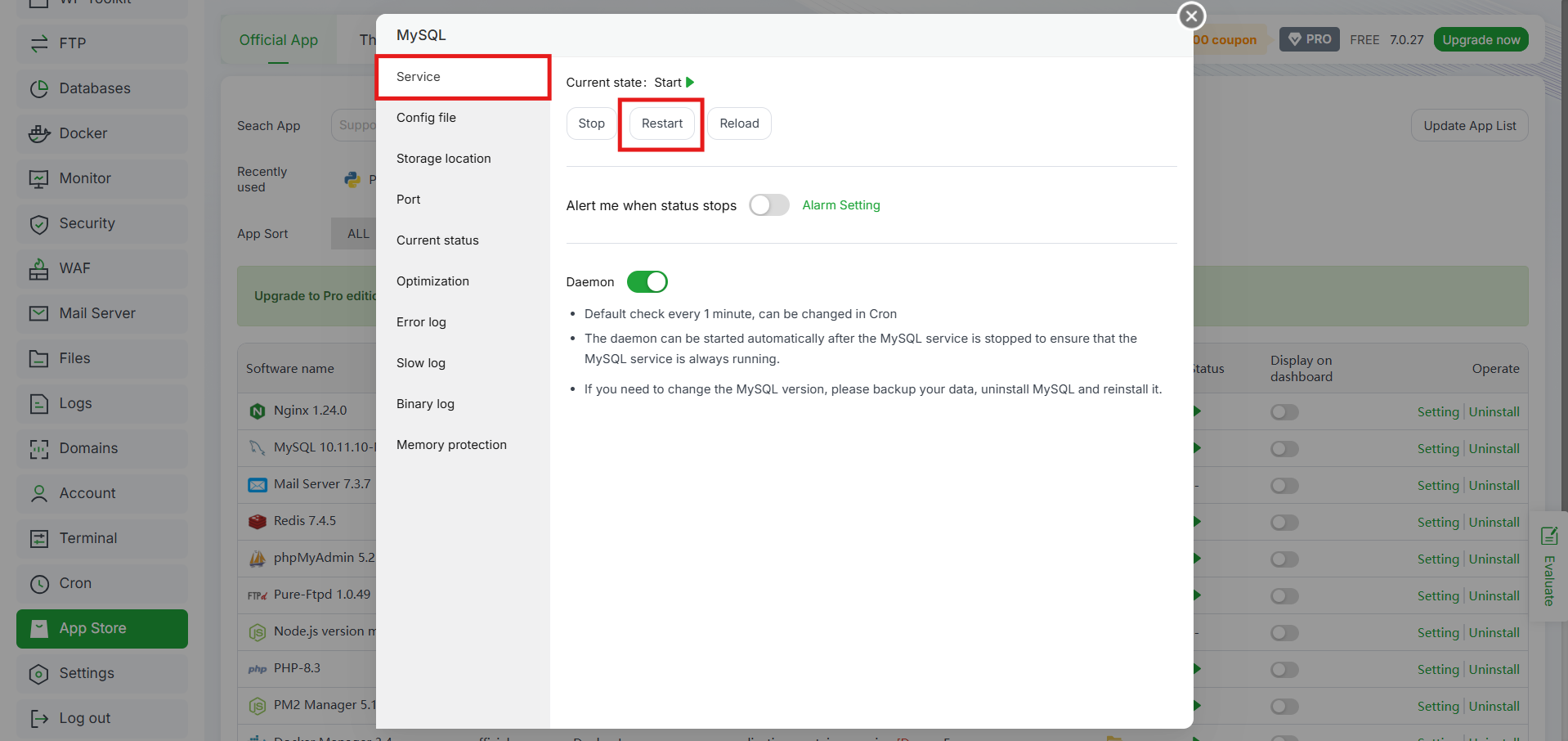Image resolution: width=1568 pixels, height=741 pixels.
Task: Open the Account person icon
Action: point(39,493)
